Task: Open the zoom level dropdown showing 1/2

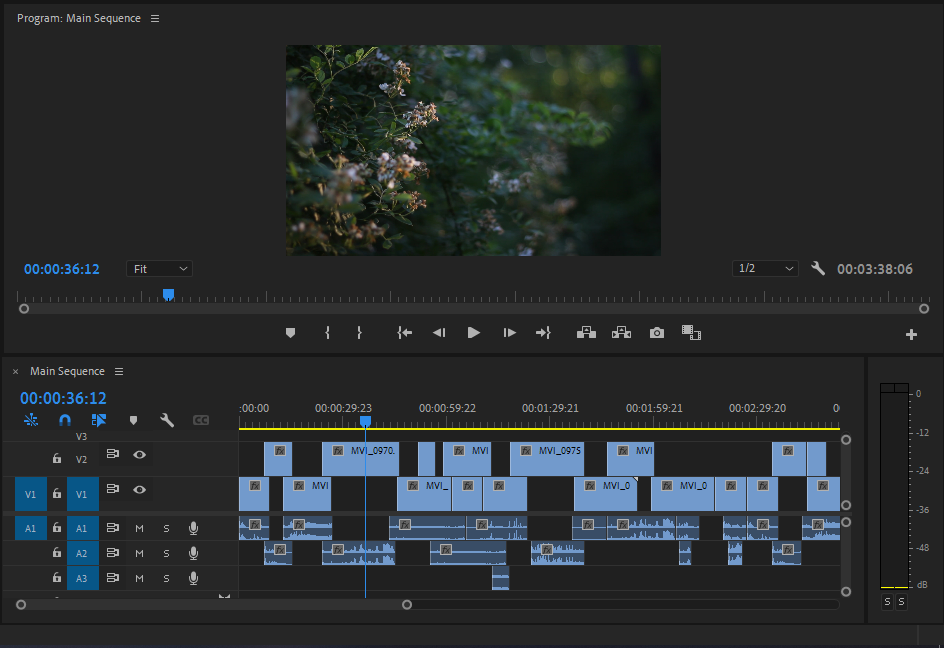Action: pyautogui.click(x=765, y=268)
